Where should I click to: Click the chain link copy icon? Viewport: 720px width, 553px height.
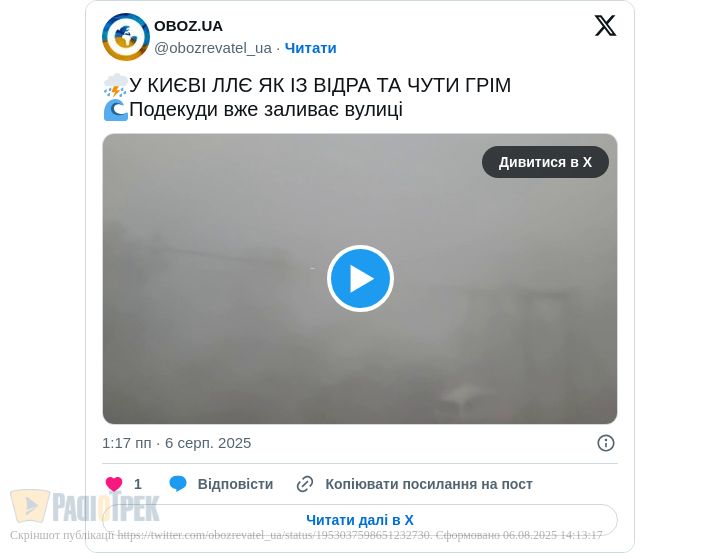[x=305, y=484]
